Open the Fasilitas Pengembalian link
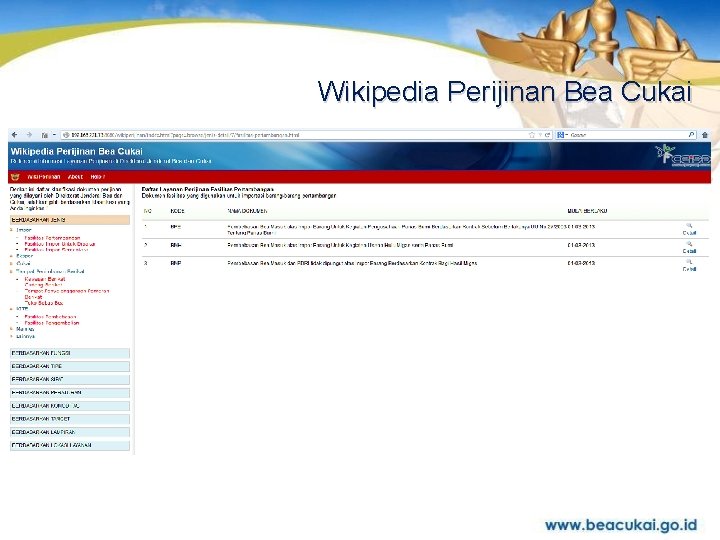Screen dimensions: 720x540 click(x=52, y=323)
